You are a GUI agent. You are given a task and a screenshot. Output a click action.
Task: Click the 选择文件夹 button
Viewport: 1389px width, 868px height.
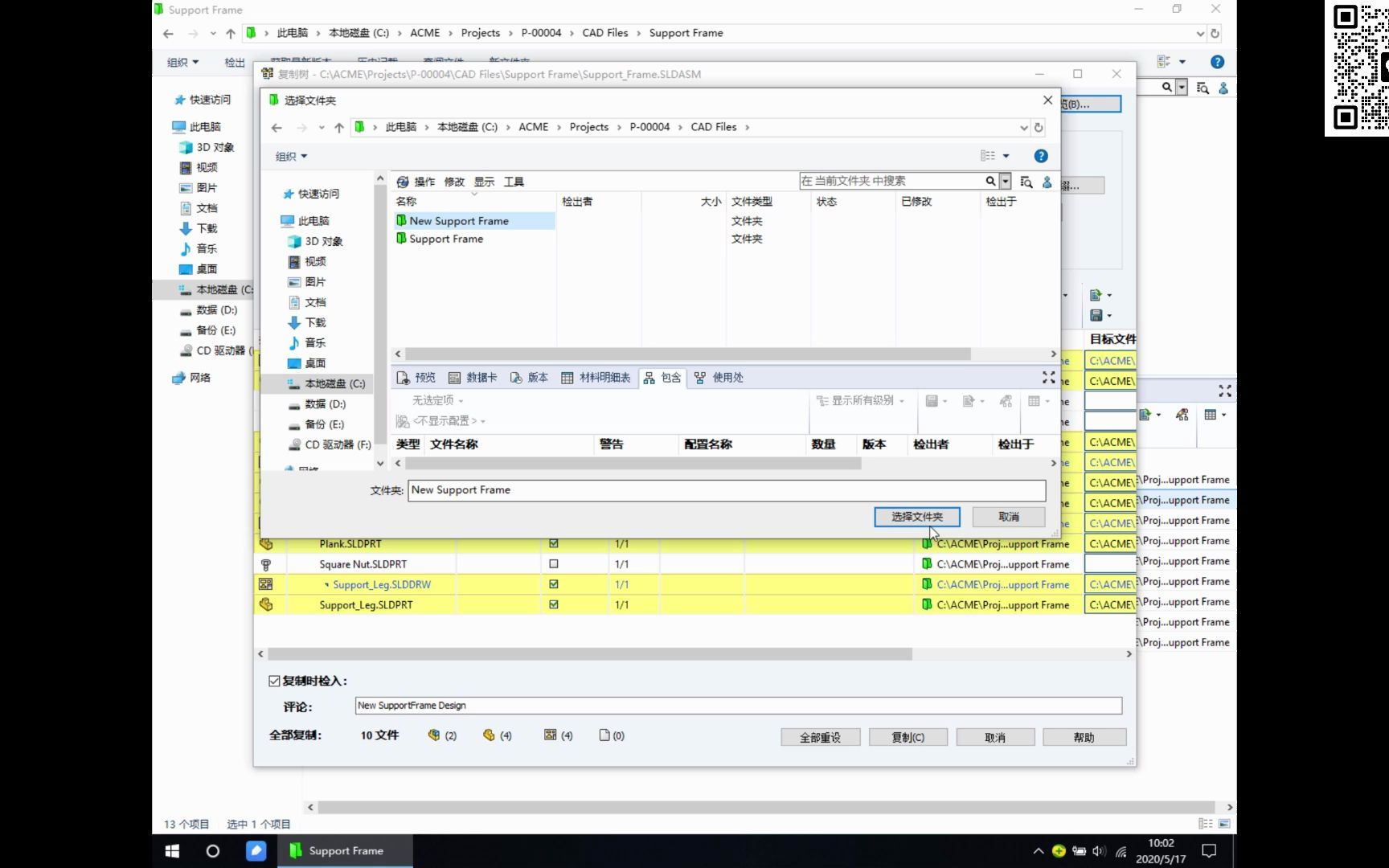pyautogui.click(x=916, y=516)
